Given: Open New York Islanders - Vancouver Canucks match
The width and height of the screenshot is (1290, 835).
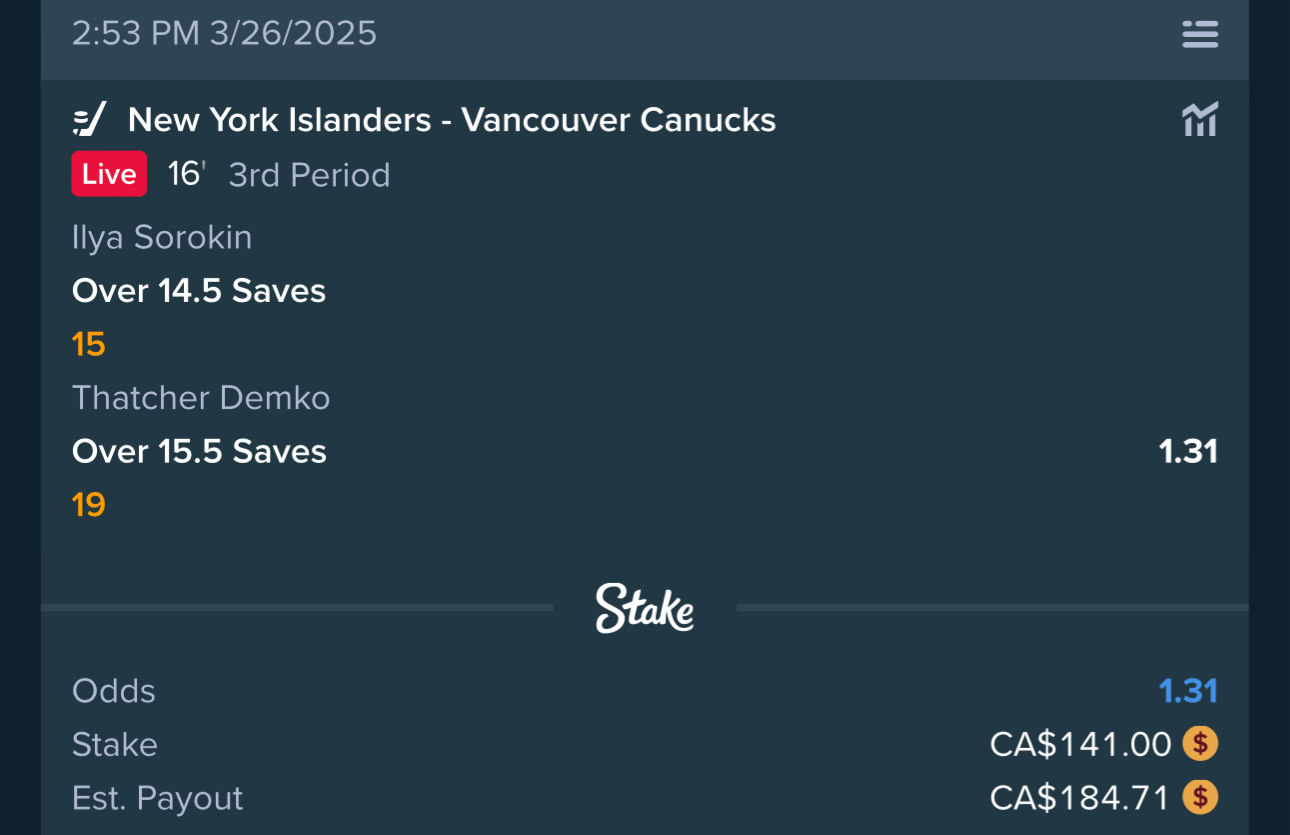Looking at the screenshot, I should [452, 120].
